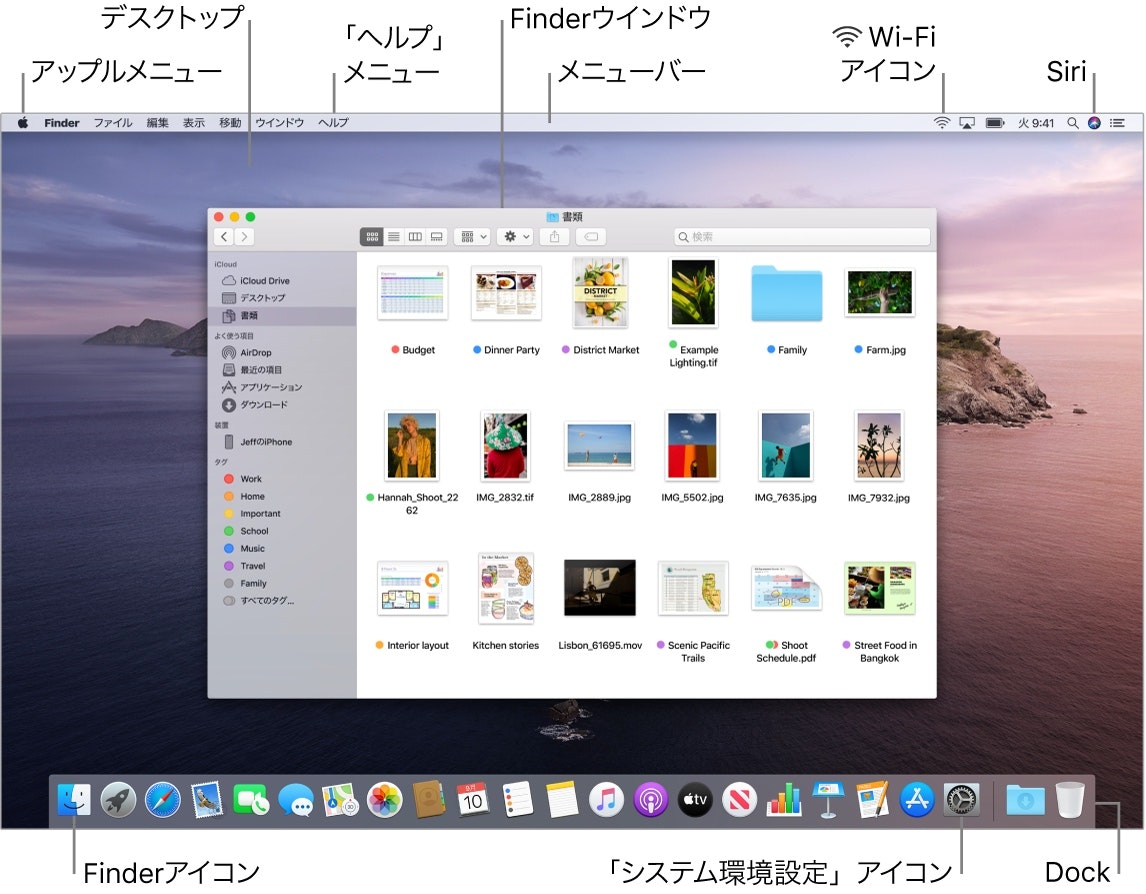Open the Mail app in the Dock
This screenshot has height=894, width=1146.
[207, 799]
